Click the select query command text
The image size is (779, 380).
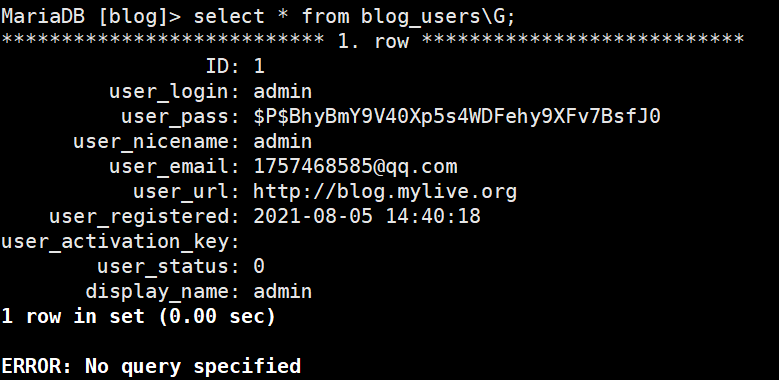click(x=355, y=16)
